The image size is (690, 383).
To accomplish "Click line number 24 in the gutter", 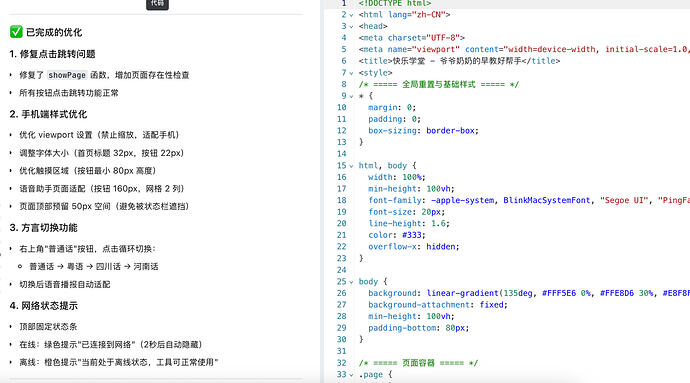I will point(341,270).
